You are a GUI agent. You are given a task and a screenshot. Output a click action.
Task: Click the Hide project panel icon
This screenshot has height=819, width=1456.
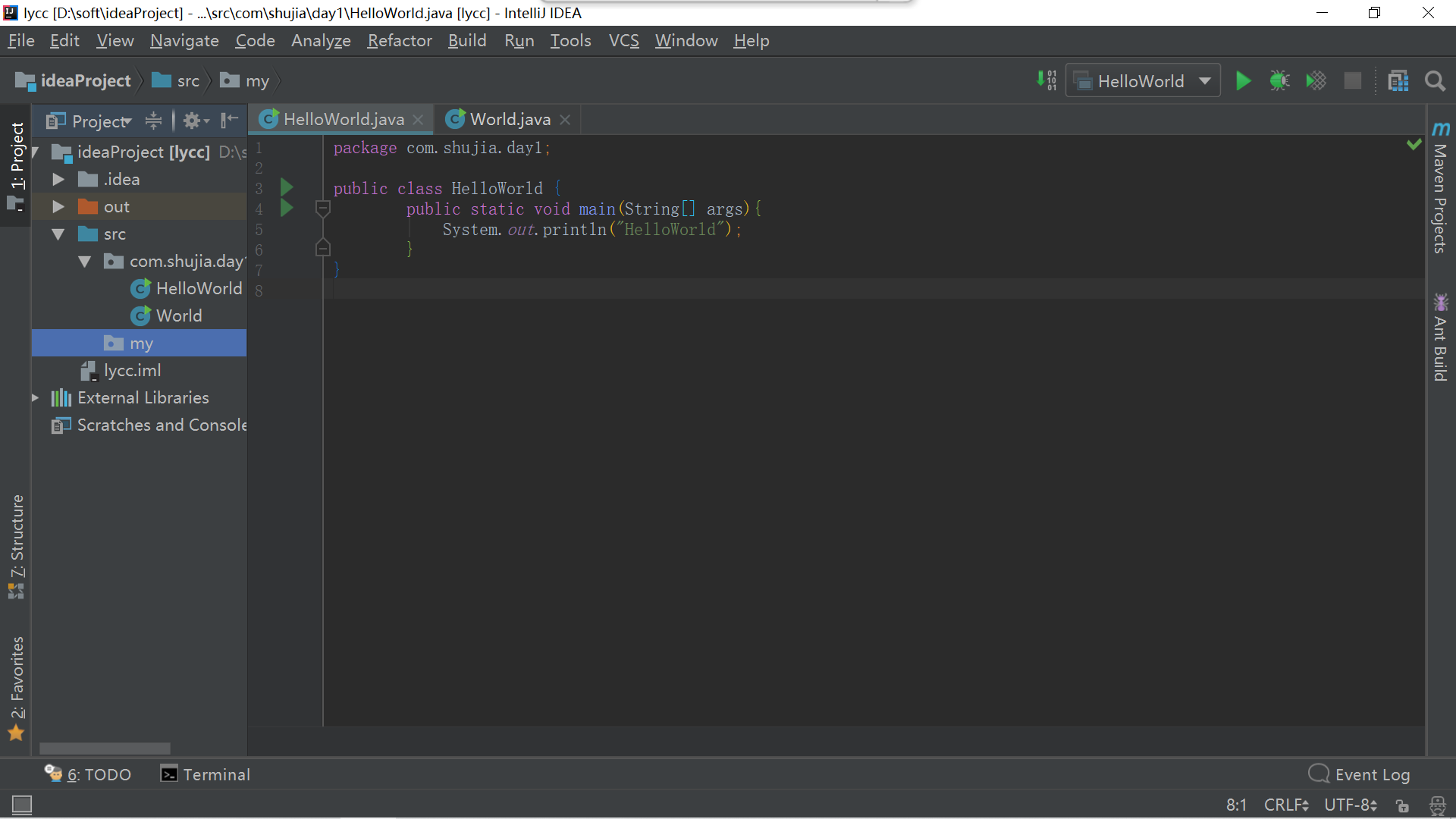(x=229, y=121)
